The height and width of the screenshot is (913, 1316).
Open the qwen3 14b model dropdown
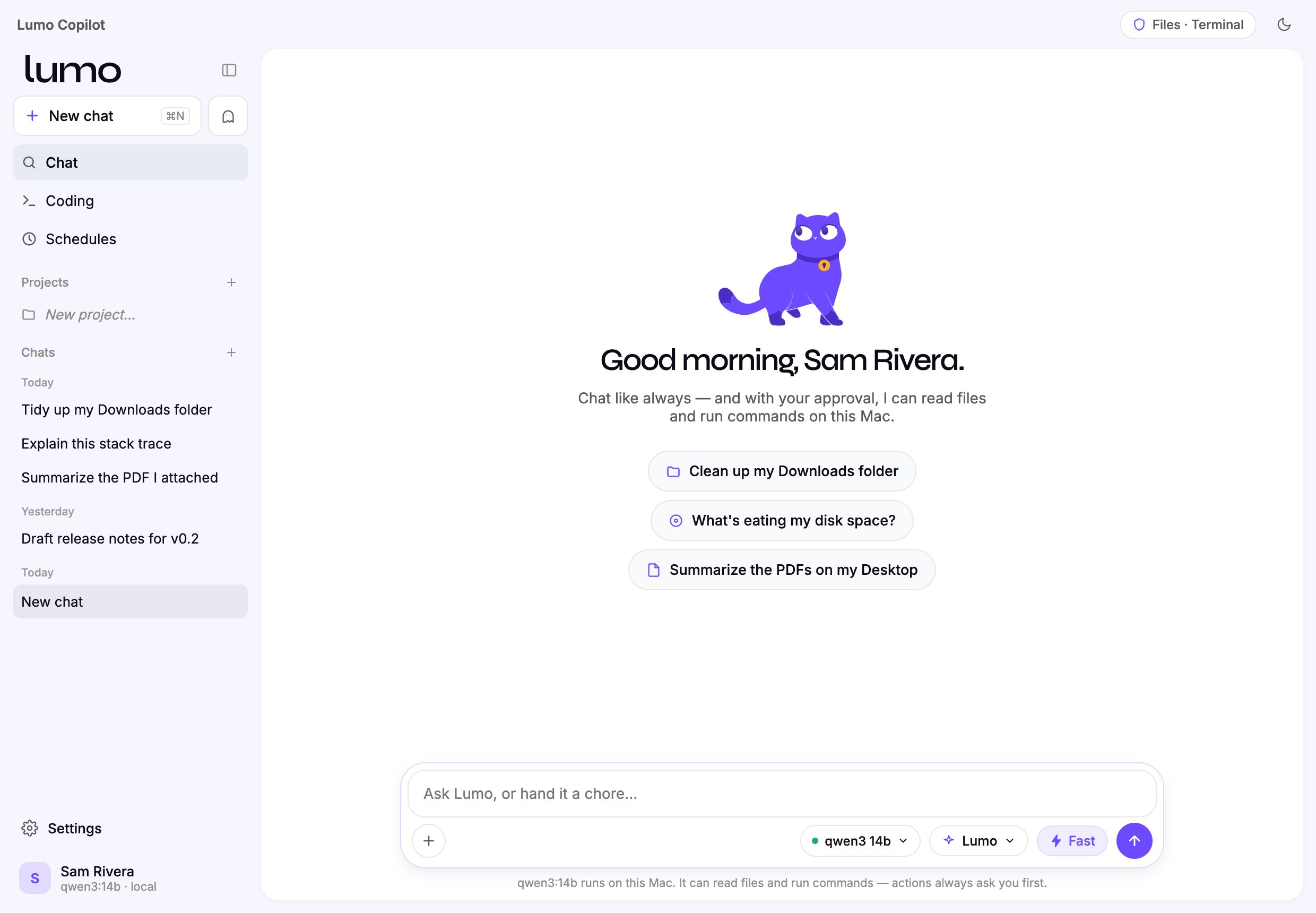(x=860, y=841)
